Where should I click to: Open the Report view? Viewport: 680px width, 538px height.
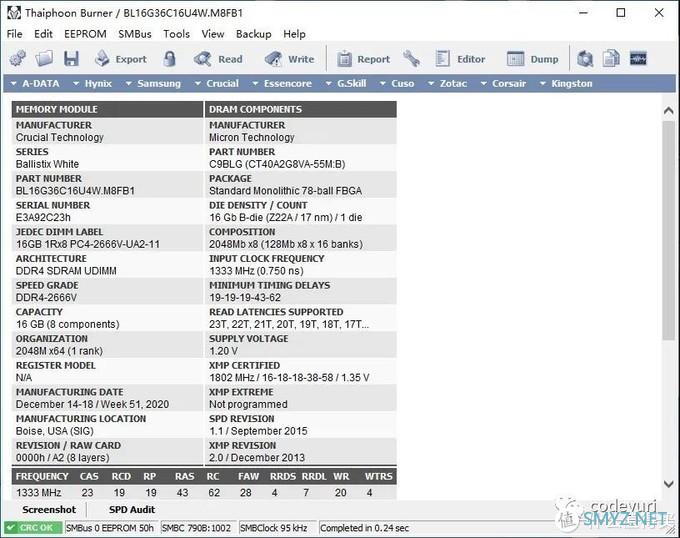coord(363,59)
